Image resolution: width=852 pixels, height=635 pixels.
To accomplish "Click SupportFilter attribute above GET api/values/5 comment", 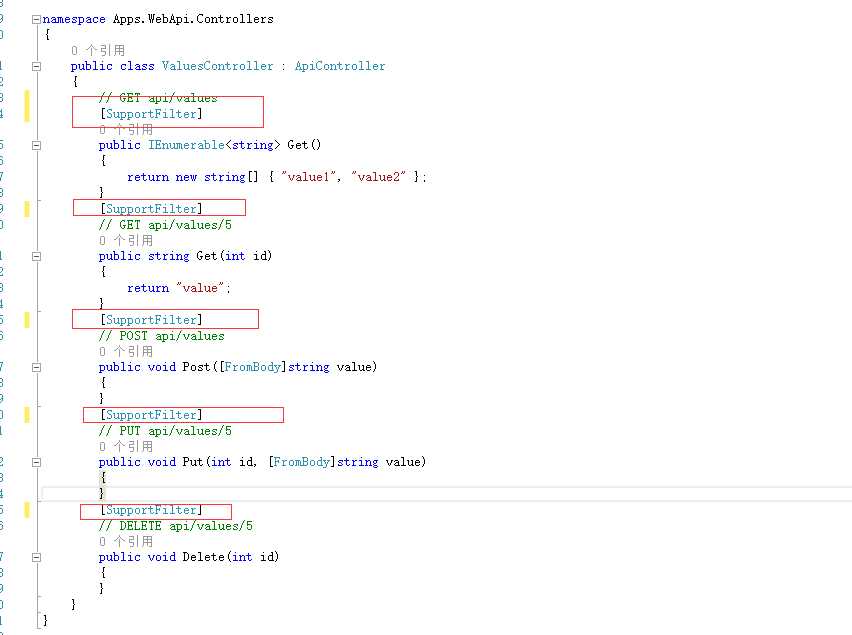I will click(x=151, y=209).
